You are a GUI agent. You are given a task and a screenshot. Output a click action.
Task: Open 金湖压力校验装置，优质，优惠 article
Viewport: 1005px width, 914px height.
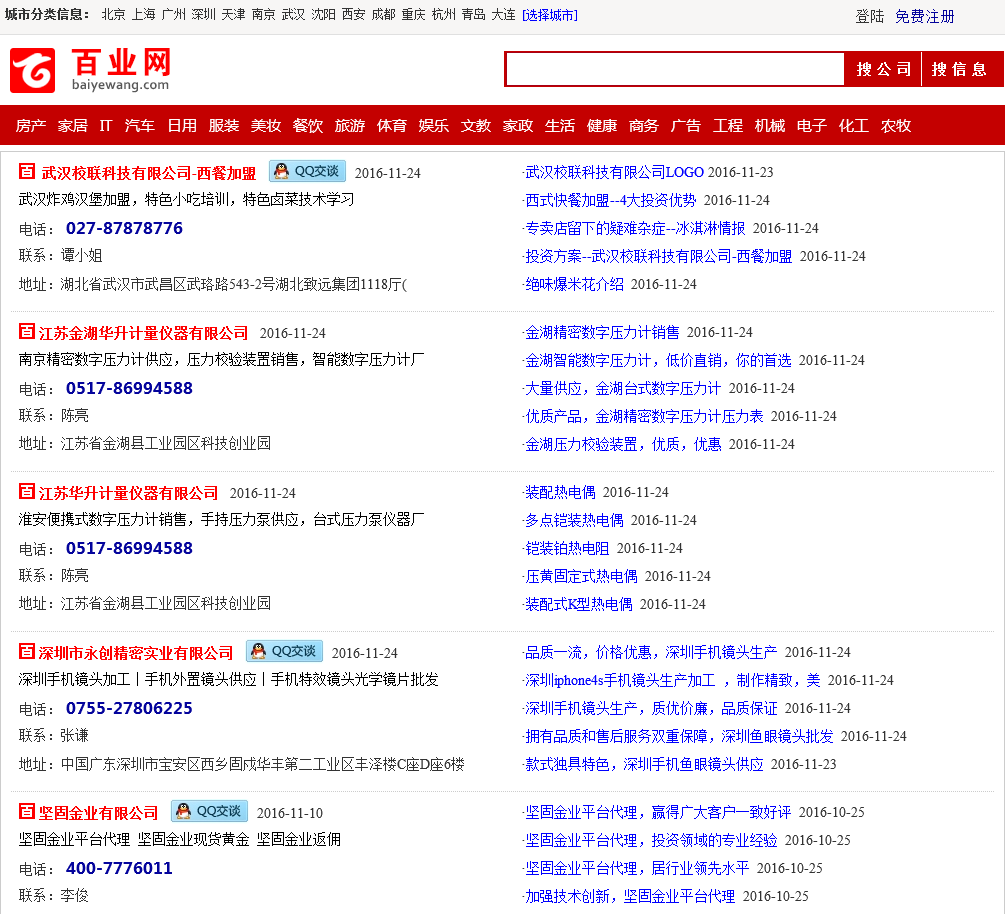point(623,444)
